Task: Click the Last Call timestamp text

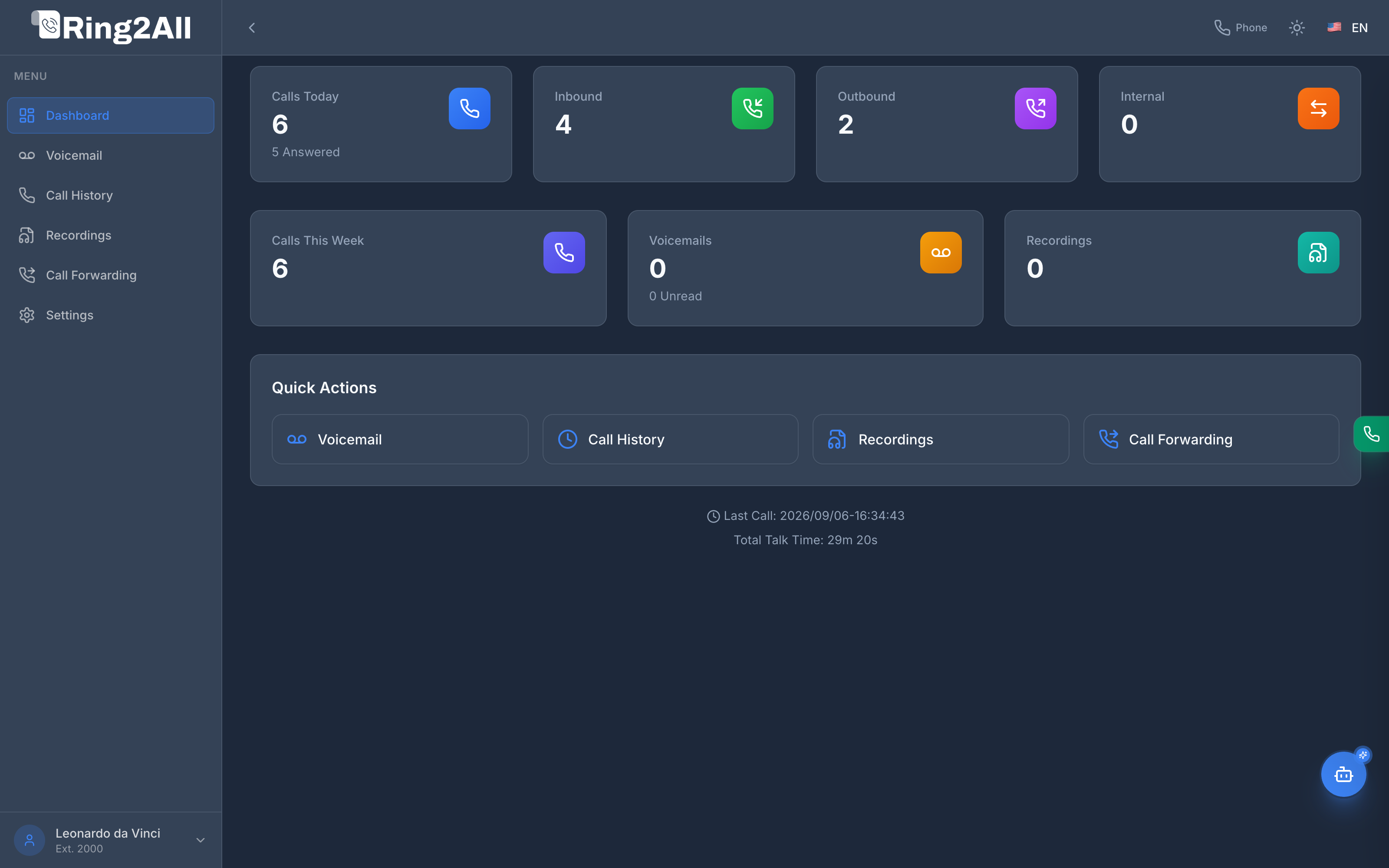Action: 814,516
